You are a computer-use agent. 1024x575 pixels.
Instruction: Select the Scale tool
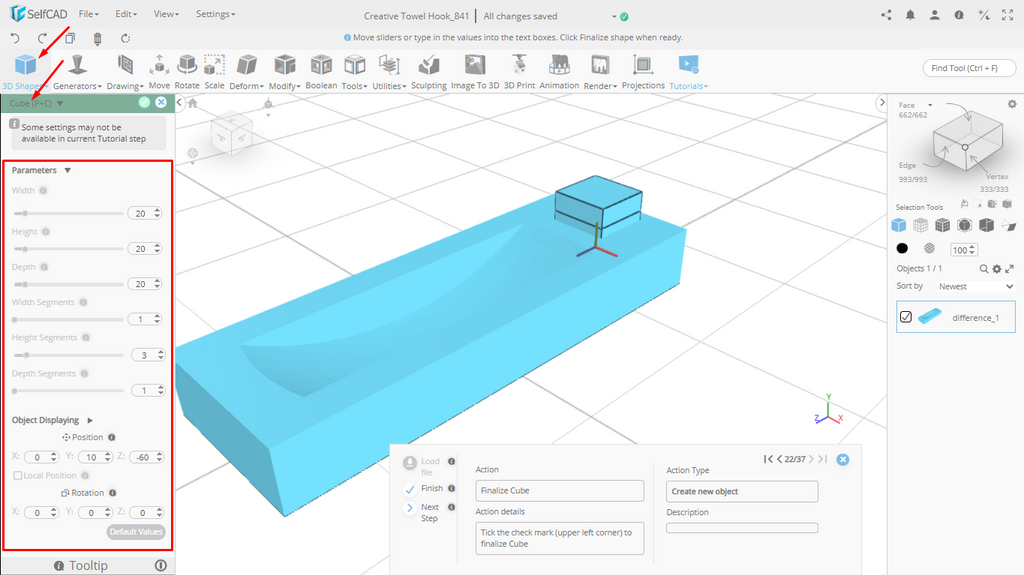(214, 72)
